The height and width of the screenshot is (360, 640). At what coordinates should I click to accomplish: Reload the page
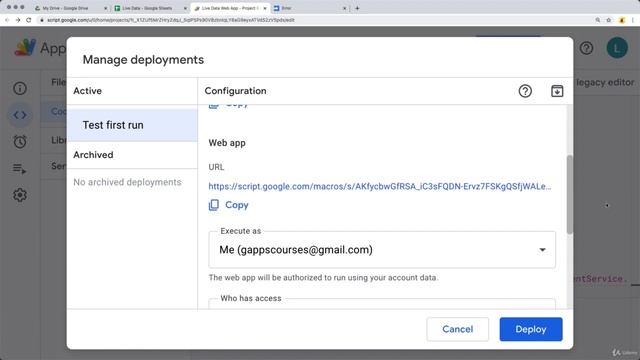(x=29, y=20)
